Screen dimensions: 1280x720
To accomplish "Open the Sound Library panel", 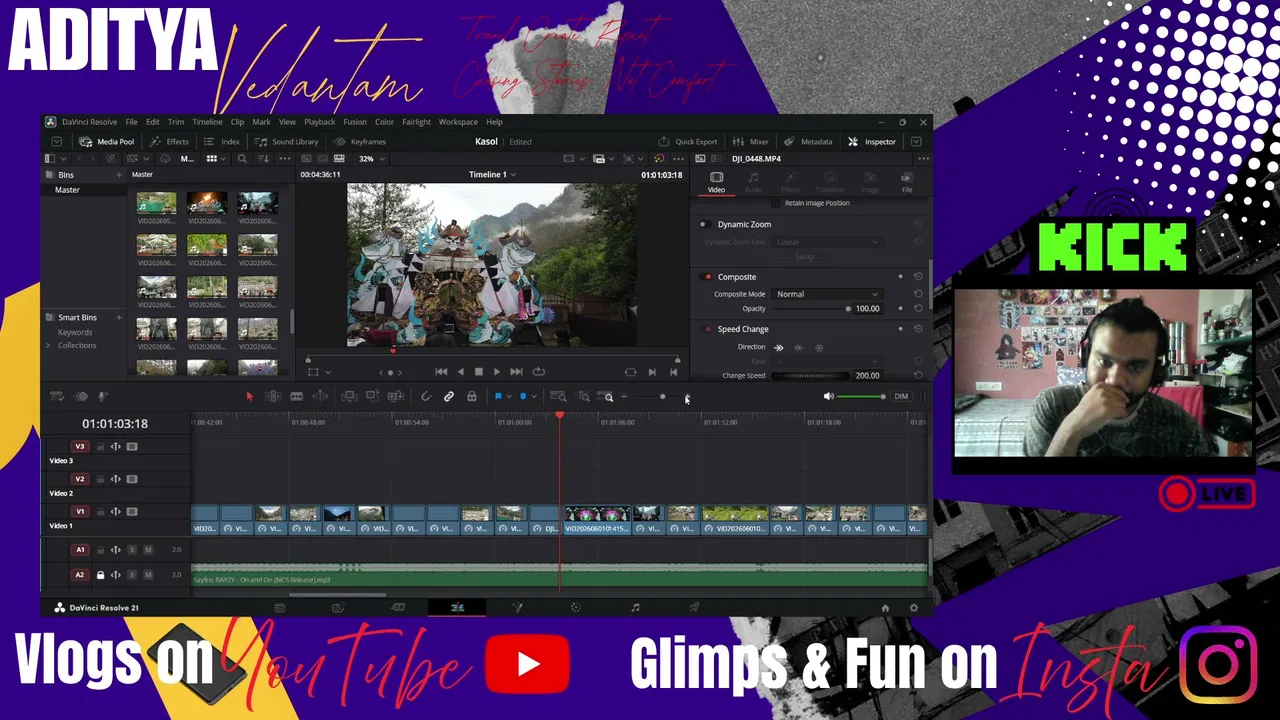I will coord(287,142).
